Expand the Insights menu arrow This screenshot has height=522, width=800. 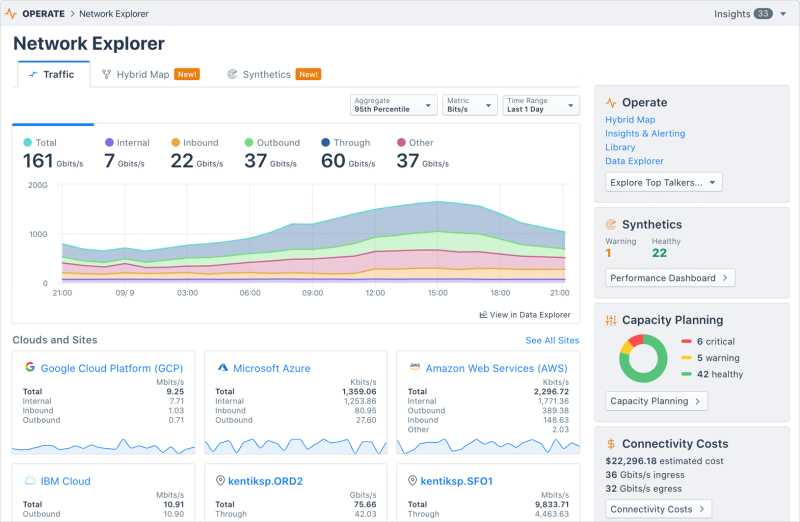tap(783, 14)
